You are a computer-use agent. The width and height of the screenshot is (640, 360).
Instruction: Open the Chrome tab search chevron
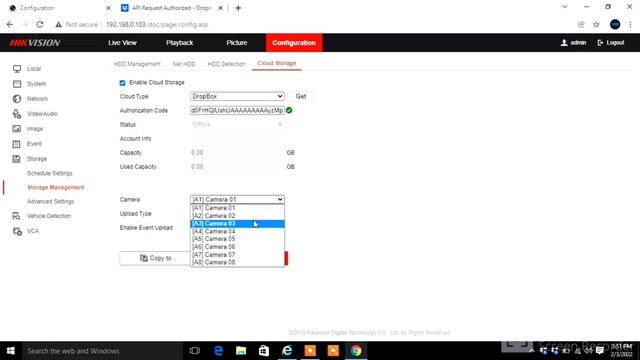point(565,7)
